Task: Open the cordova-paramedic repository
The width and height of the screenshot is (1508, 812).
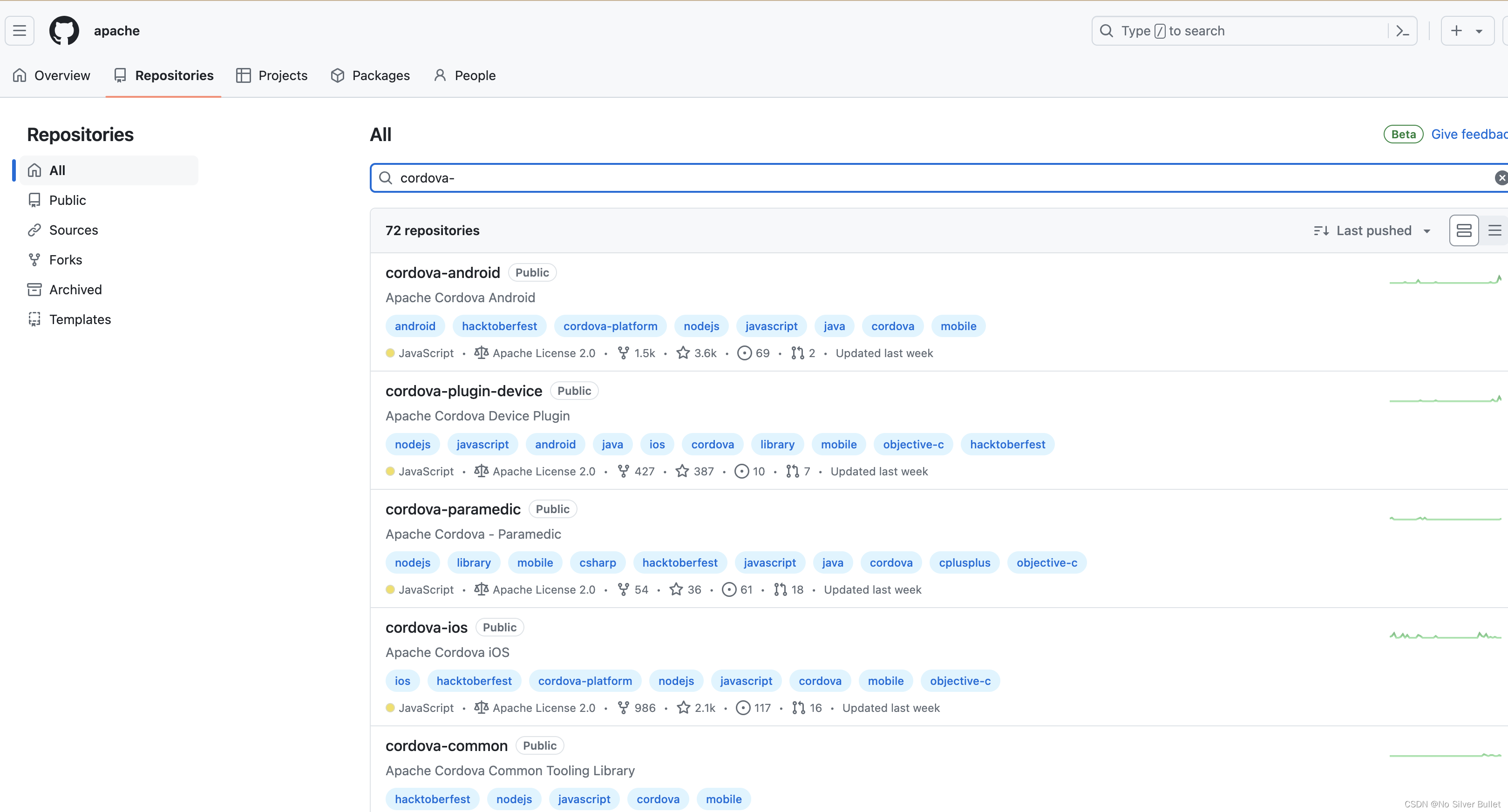Action: (453, 509)
